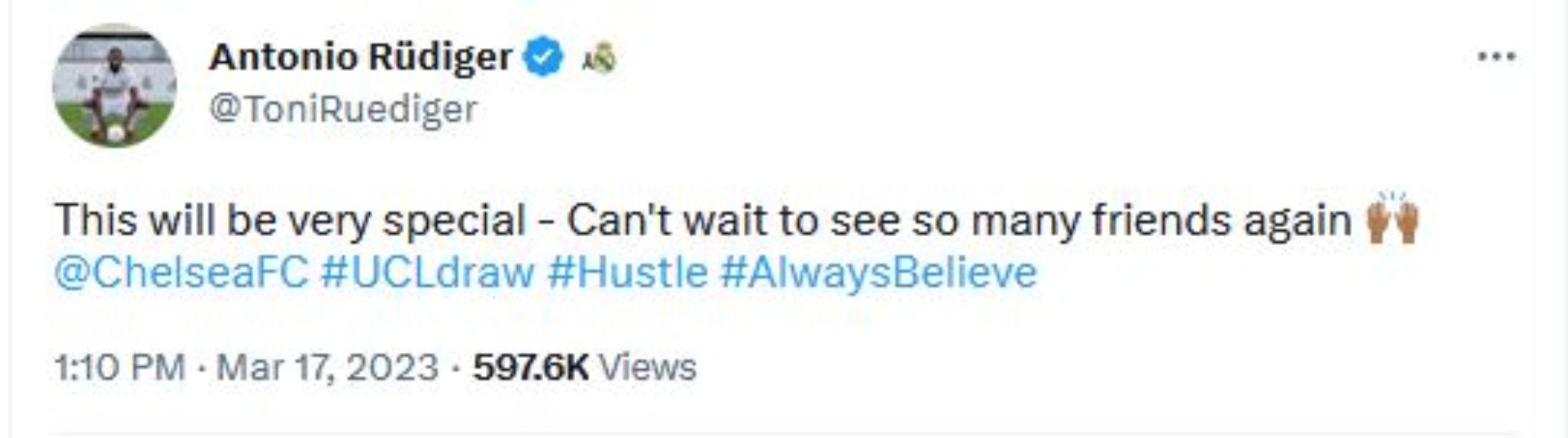Click the 1:10 PM timestamp
Viewport: 1568px width, 438px height.
point(120,368)
